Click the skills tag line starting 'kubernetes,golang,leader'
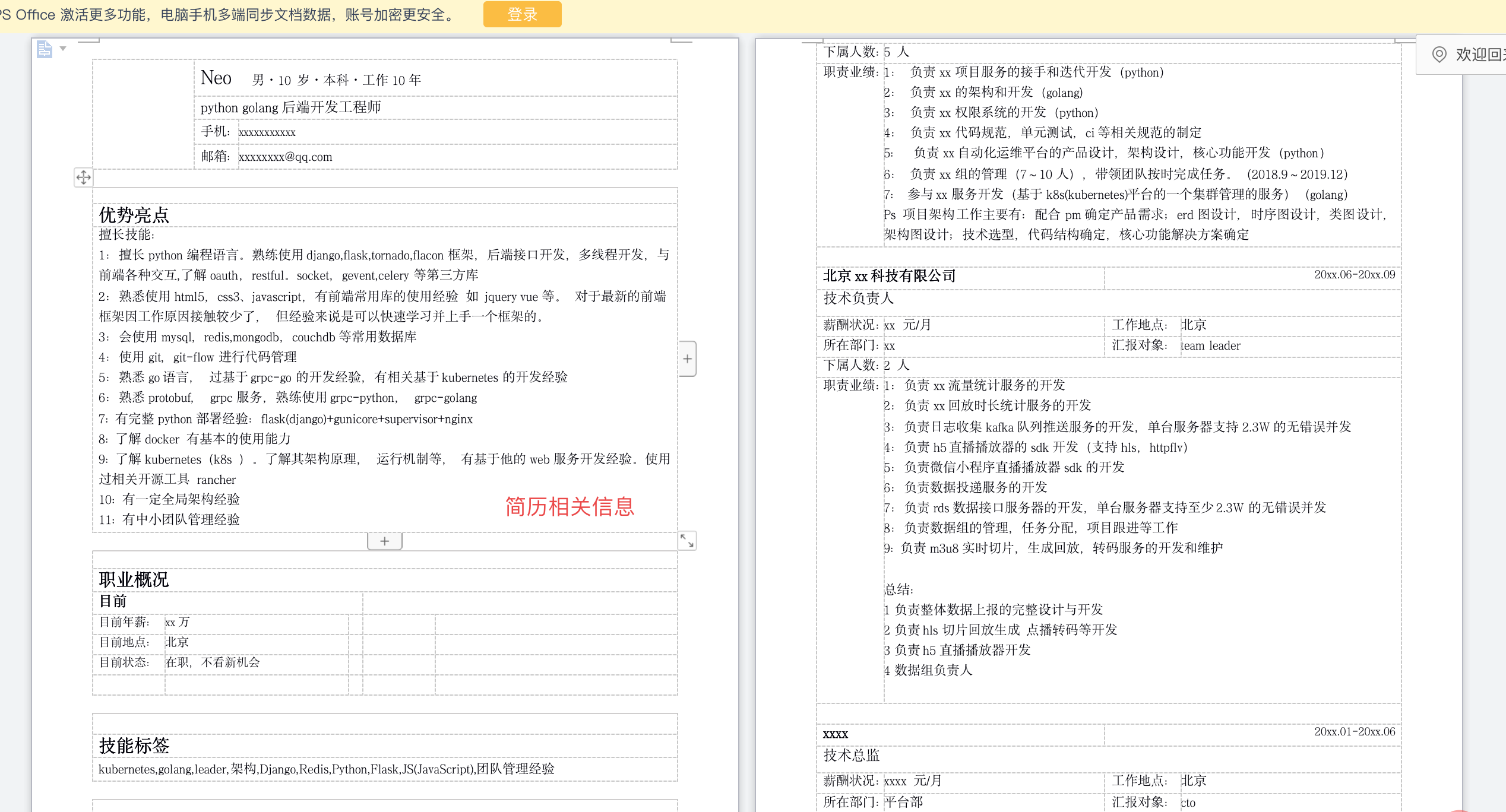 coord(327,769)
